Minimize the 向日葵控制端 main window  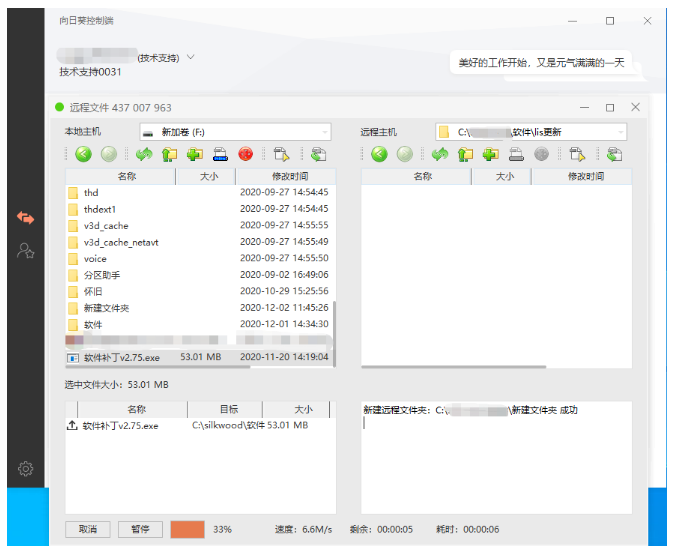click(572, 21)
